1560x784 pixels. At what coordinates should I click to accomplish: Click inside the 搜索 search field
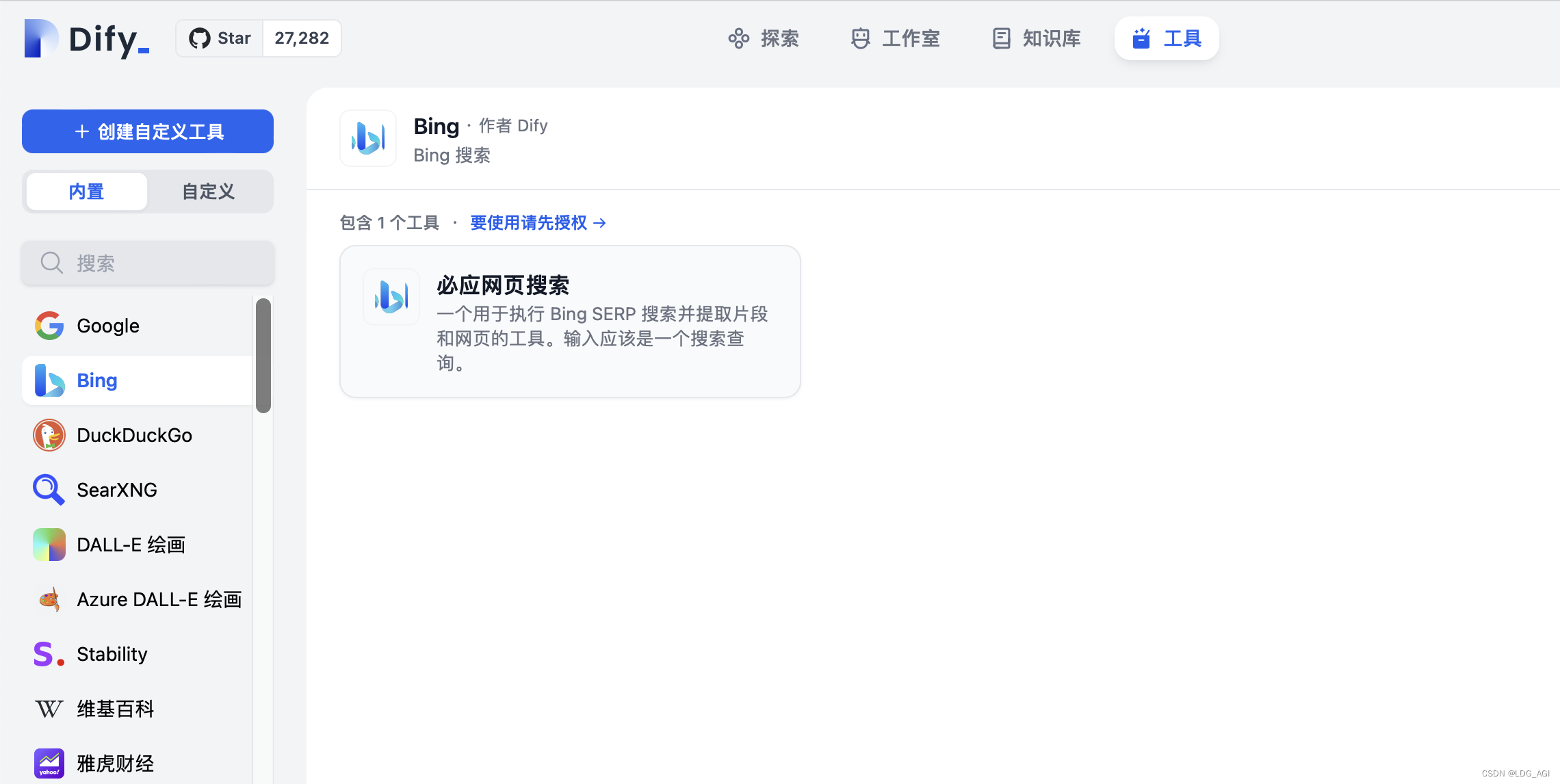coord(147,263)
